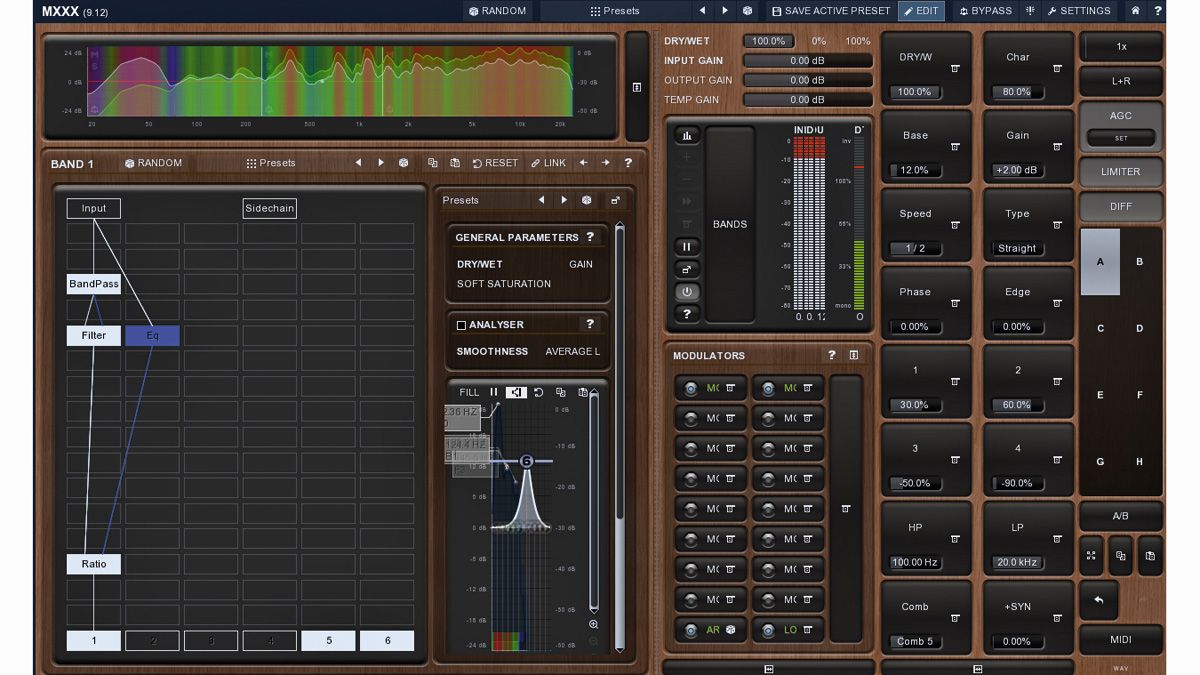Open Modulators help question mark
The height and width of the screenshot is (675, 1200).
pos(831,355)
